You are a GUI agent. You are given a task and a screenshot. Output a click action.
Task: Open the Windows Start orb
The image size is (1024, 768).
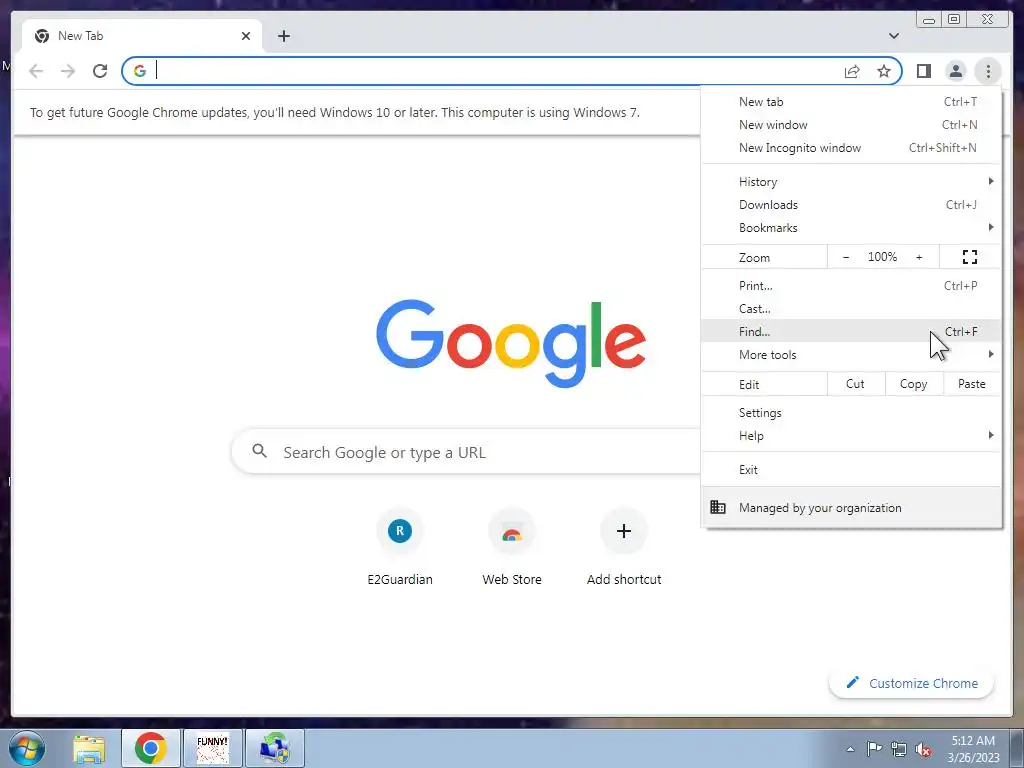(x=27, y=748)
